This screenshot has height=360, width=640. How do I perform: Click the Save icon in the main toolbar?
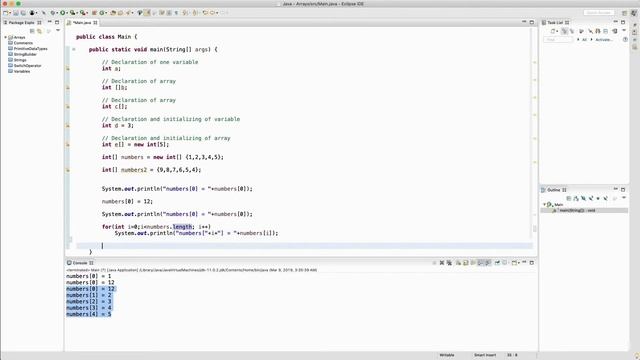pos(16,13)
